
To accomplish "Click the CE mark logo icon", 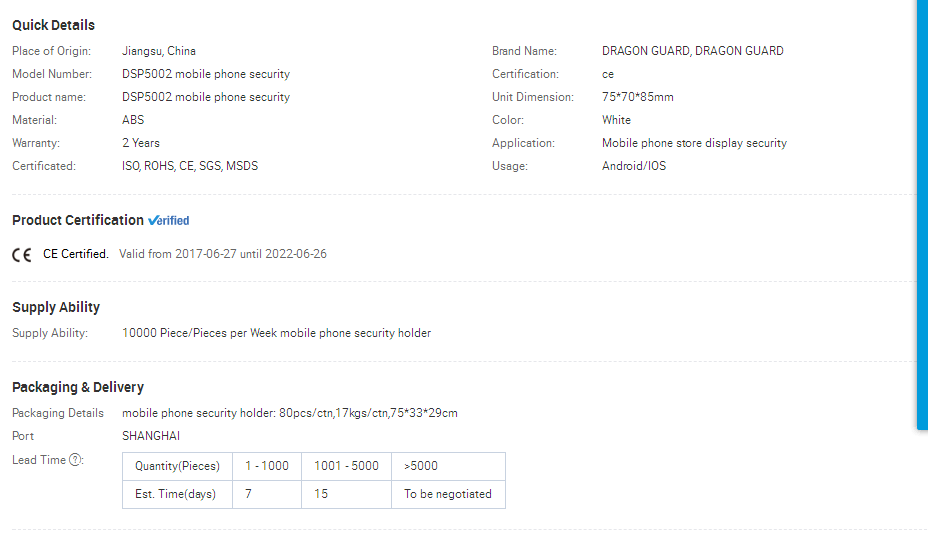I will pos(22,255).
